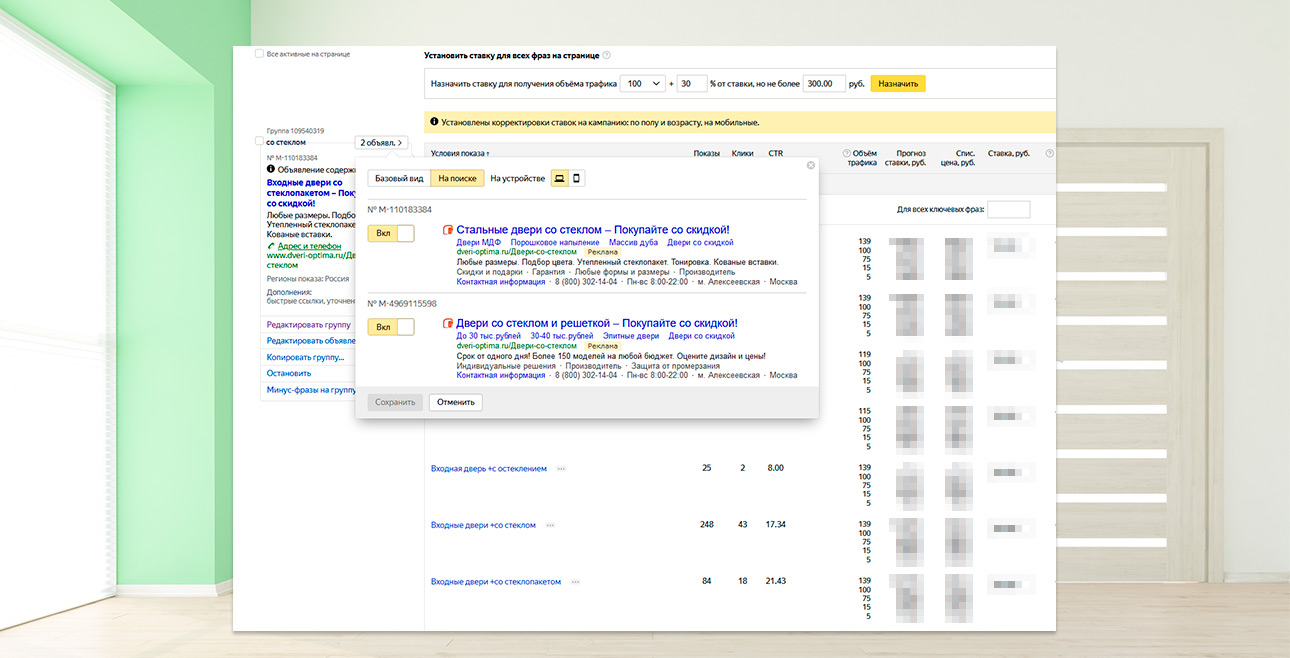The width and height of the screenshot is (1290, 658).
Task: Toggle off ad № M-4969115598 switch
Action: point(390,327)
